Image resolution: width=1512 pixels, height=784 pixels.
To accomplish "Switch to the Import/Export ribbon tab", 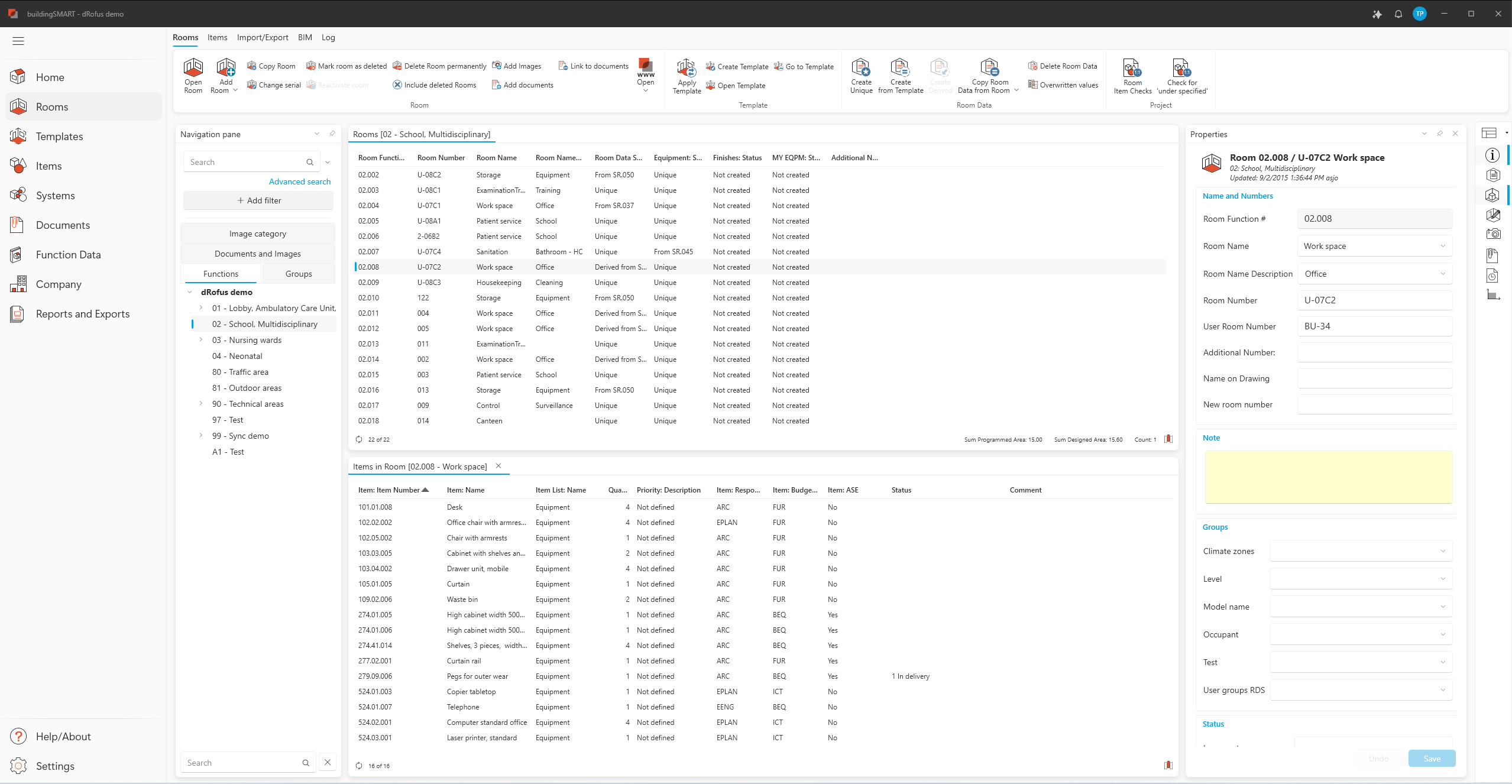I will click(x=263, y=37).
